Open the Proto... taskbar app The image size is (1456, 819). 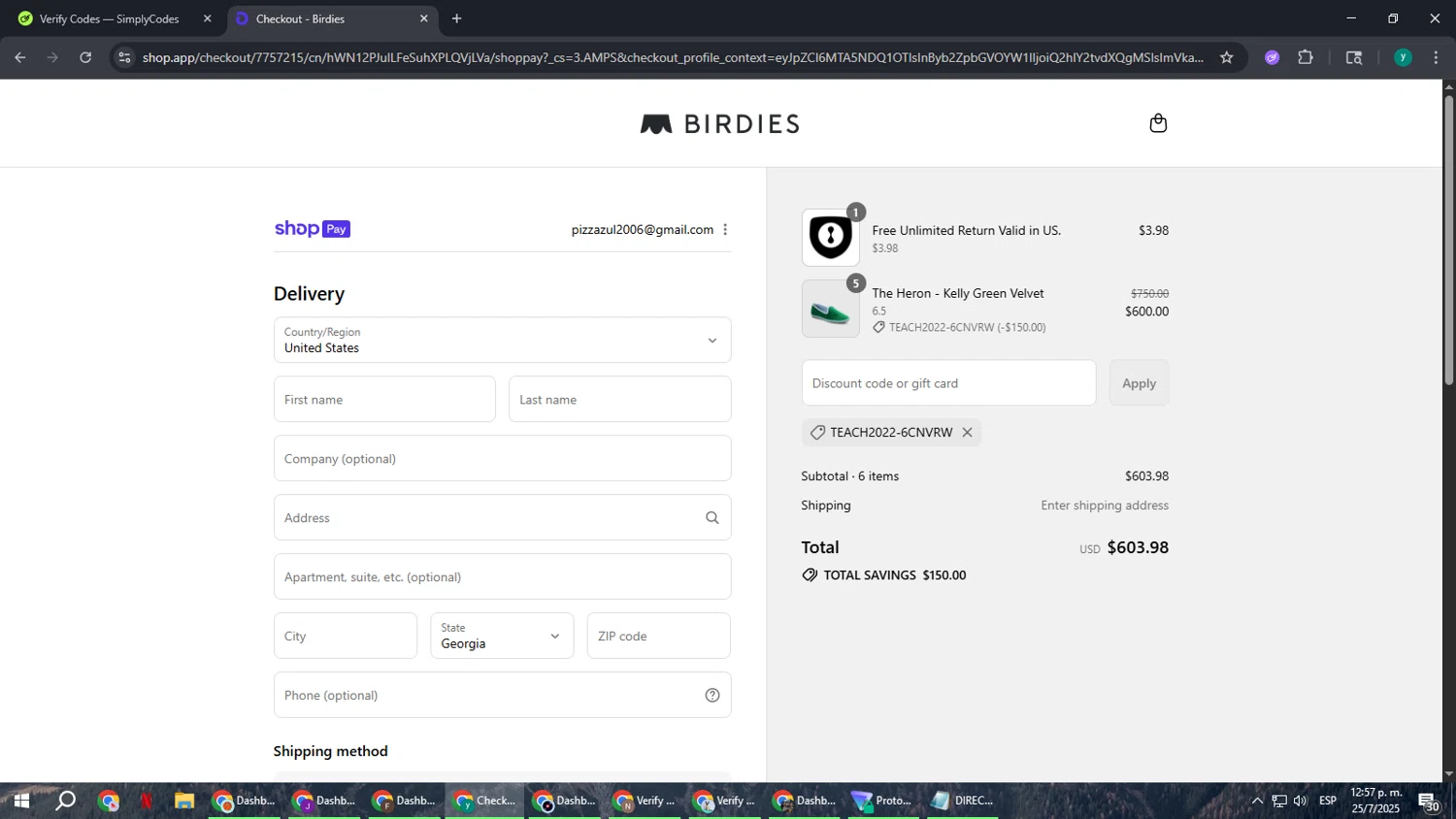pyautogui.click(x=882, y=801)
